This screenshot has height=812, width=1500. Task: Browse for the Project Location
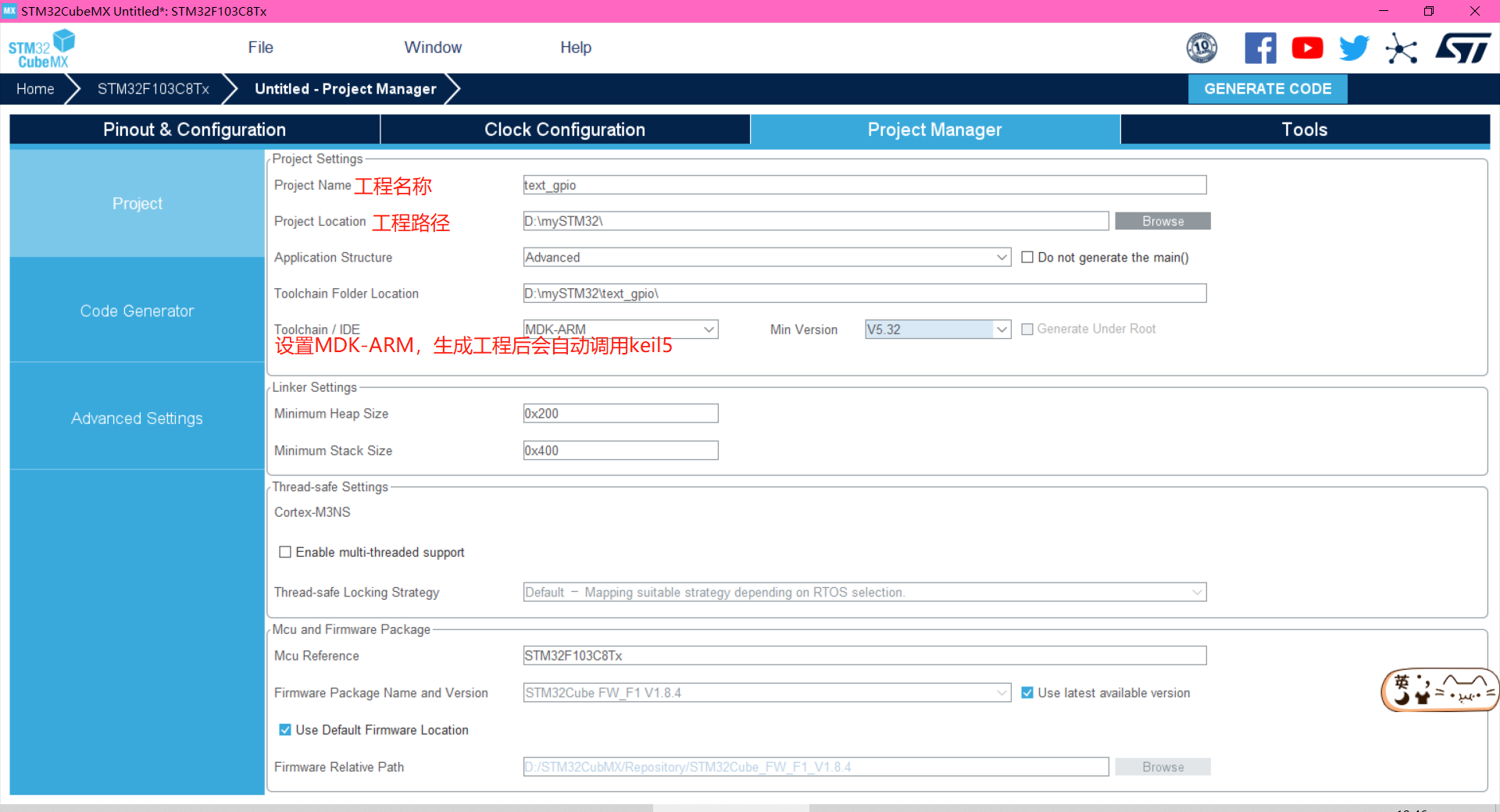click(1162, 221)
